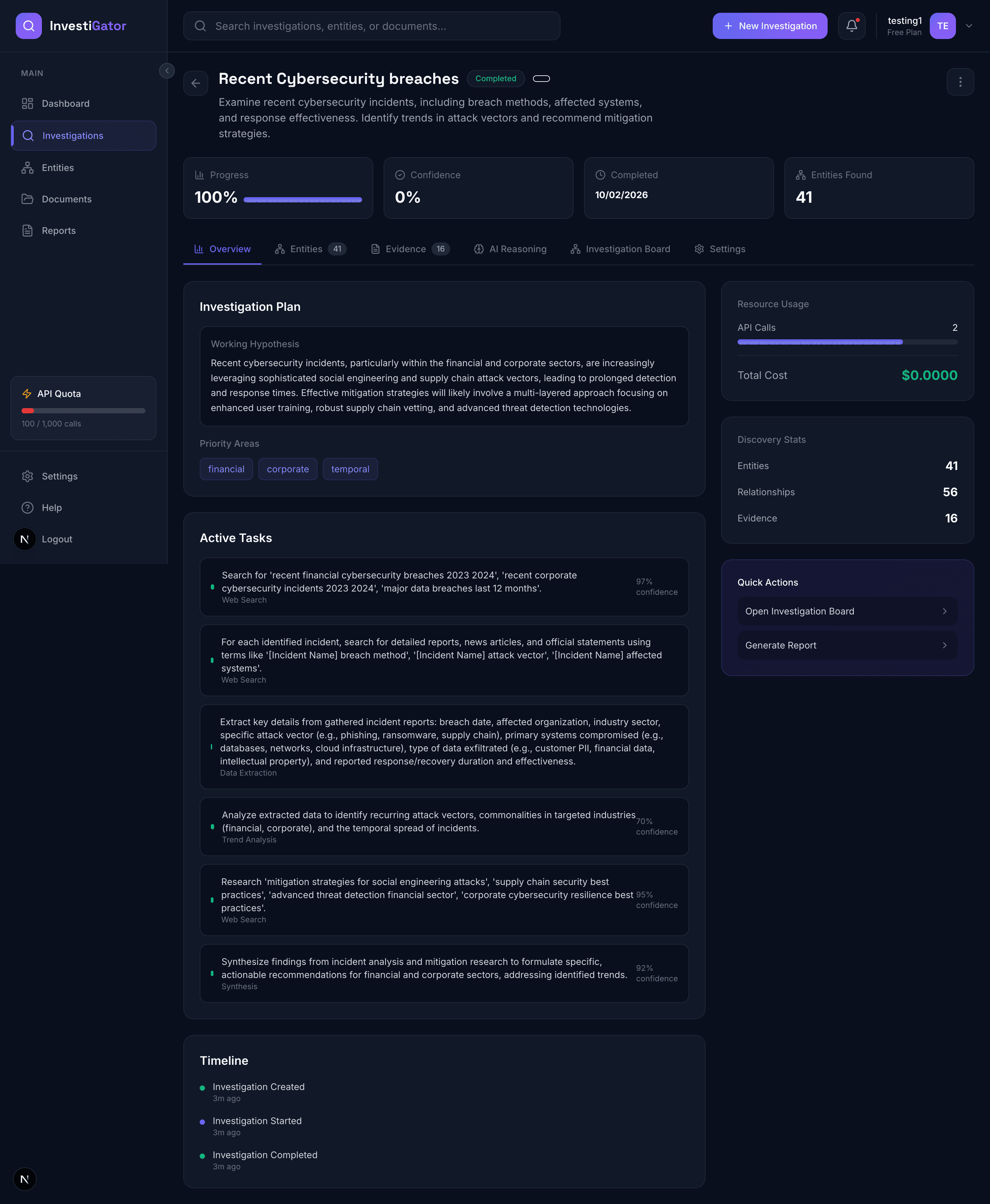The width and height of the screenshot is (990, 1204).
Task: Open Dashboard from the sidebar
Action: pos(65,103)
